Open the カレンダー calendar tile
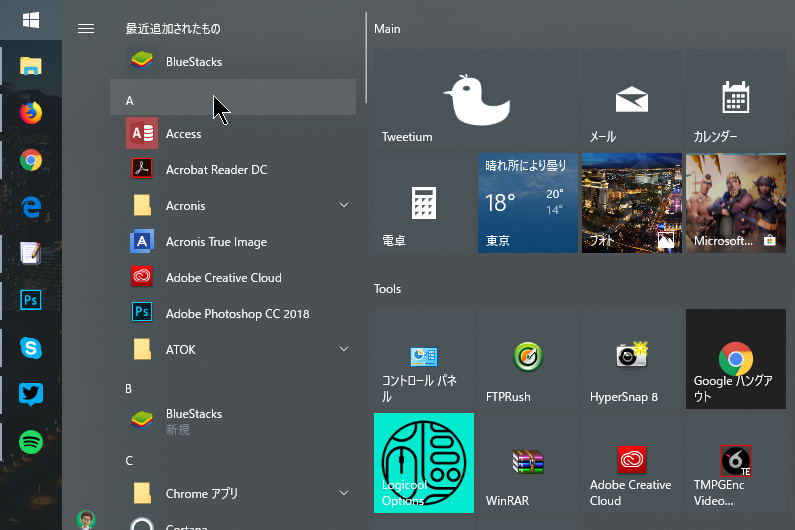Screen dimensions: 795x530 (736, 99)
